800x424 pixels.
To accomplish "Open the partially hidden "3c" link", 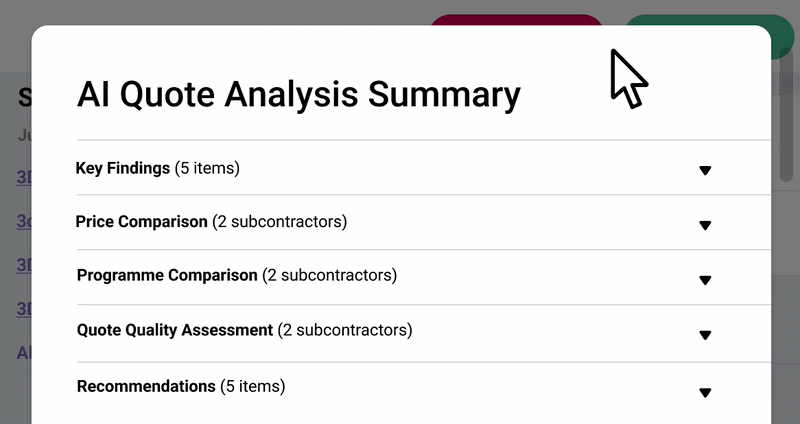I will click(22, 221).
